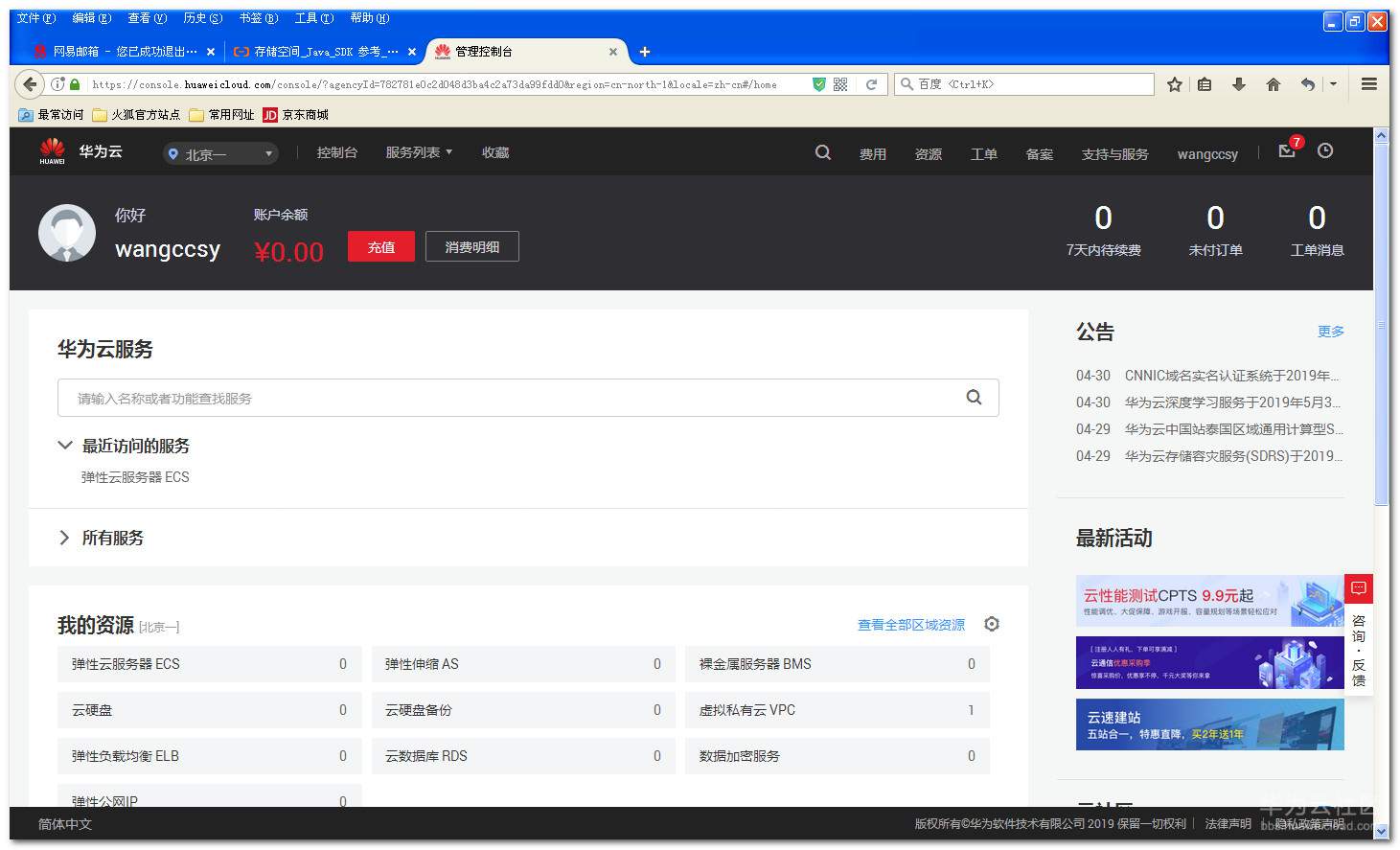Open the 北京一 region dropdown
The image size is (1400, 850).
click(220, 153)
